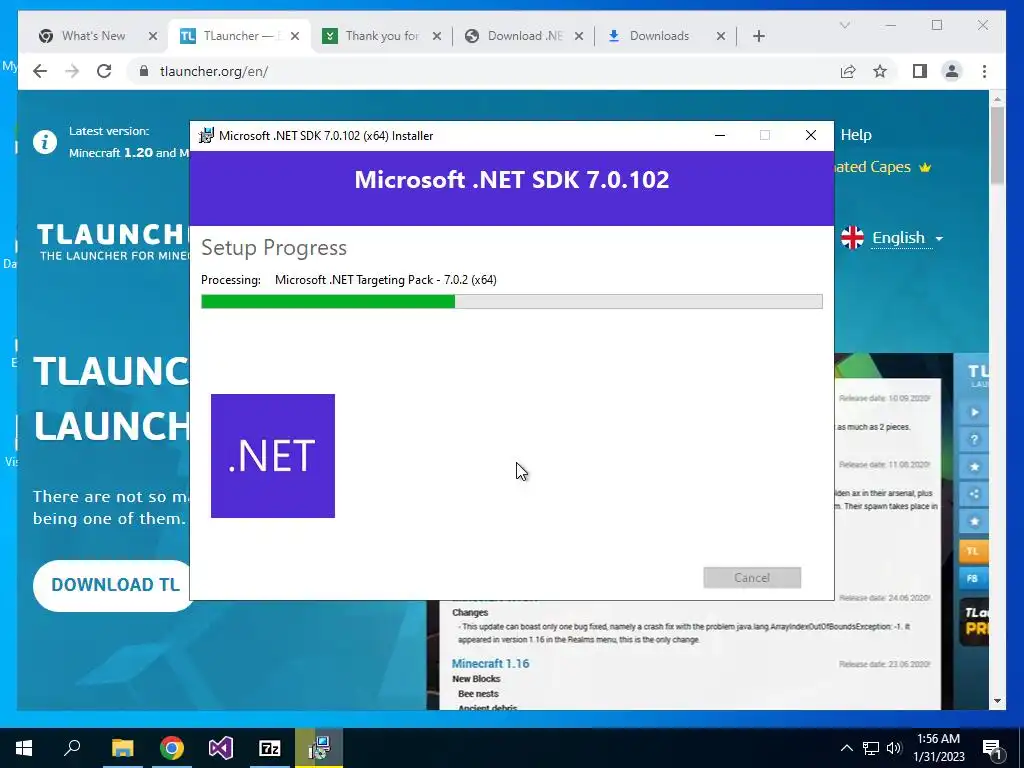Click the site lock icon in address bar
1024x768 pixels.
pyautogui.click(x=144, y=71)
